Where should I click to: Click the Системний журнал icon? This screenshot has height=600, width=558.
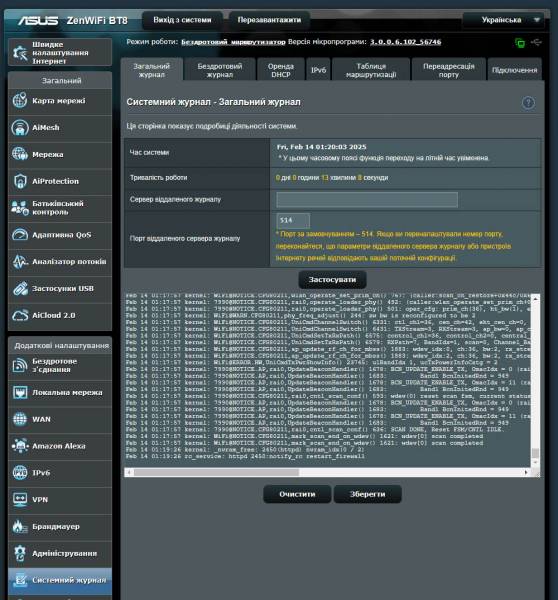[x=20, y=580]
